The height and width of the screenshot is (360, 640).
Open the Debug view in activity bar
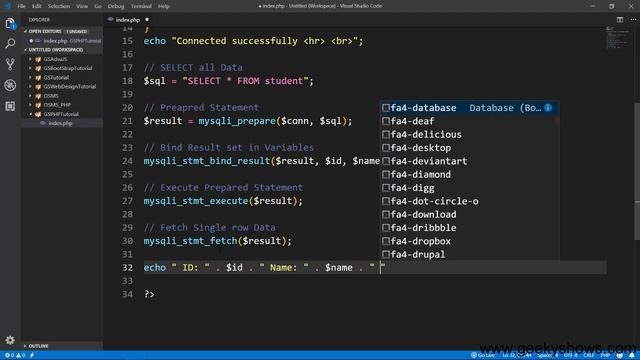click(10, 85)
